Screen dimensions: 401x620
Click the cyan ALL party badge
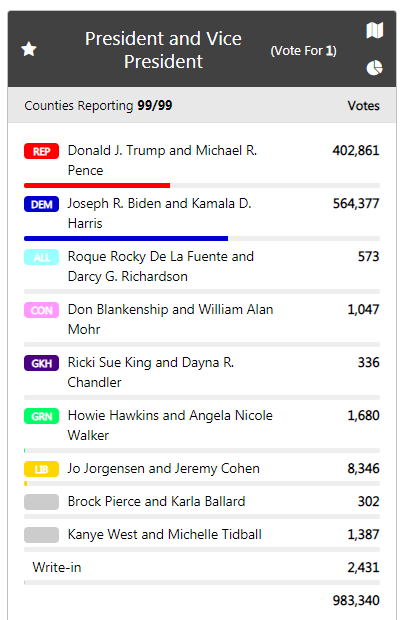click(42, 257)
